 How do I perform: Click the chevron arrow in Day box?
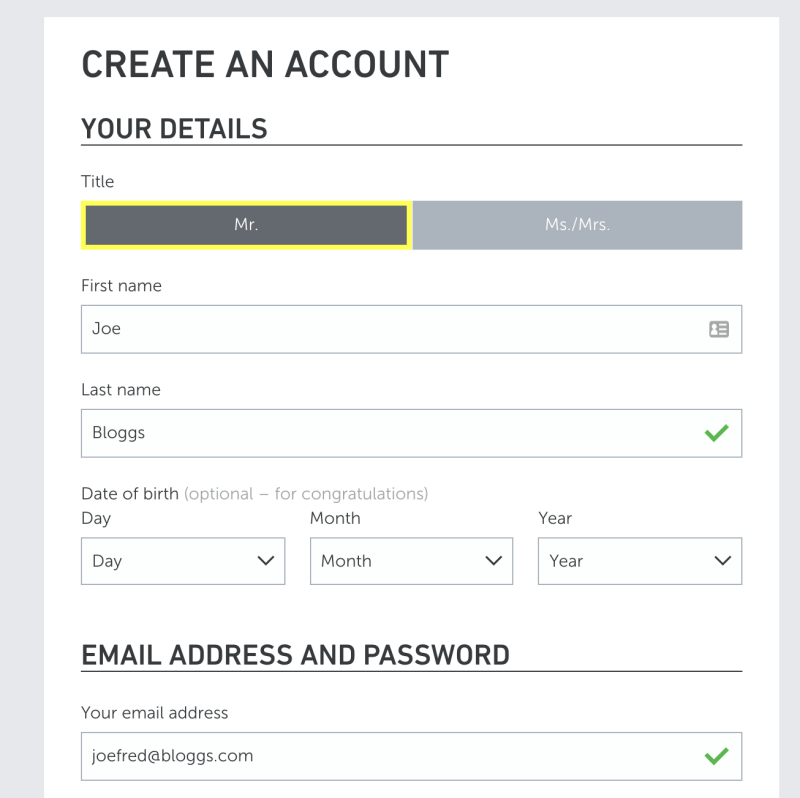[266, 561]
